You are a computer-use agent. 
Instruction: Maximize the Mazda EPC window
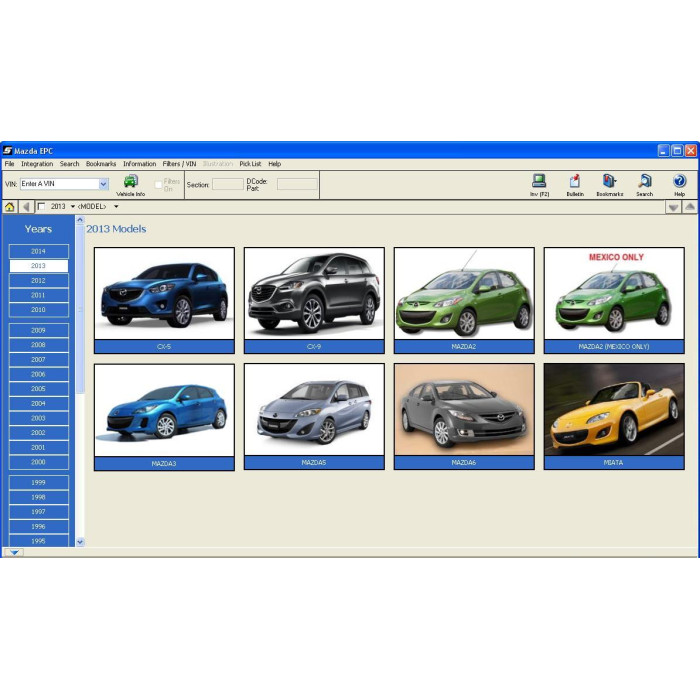(x=677, y=150)
